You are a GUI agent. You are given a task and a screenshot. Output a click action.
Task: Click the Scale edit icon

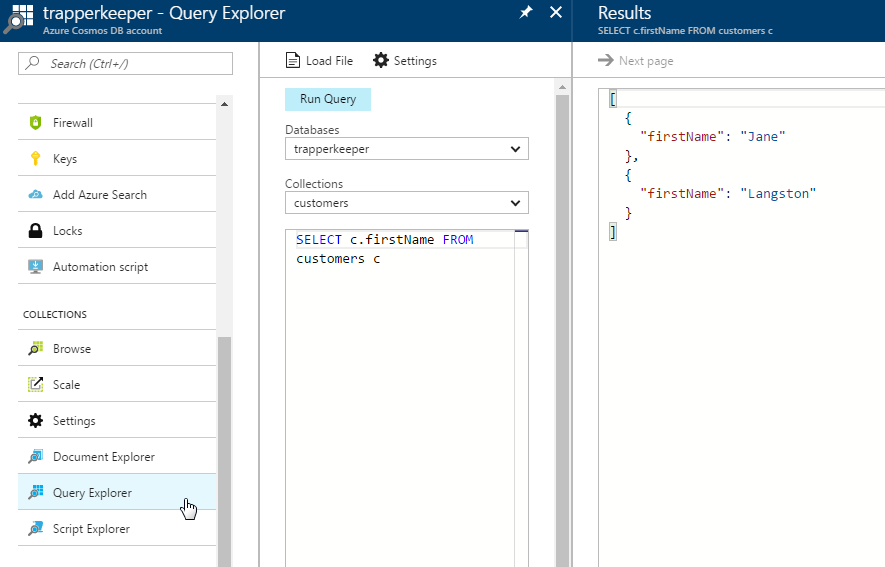tap(35, 385)
